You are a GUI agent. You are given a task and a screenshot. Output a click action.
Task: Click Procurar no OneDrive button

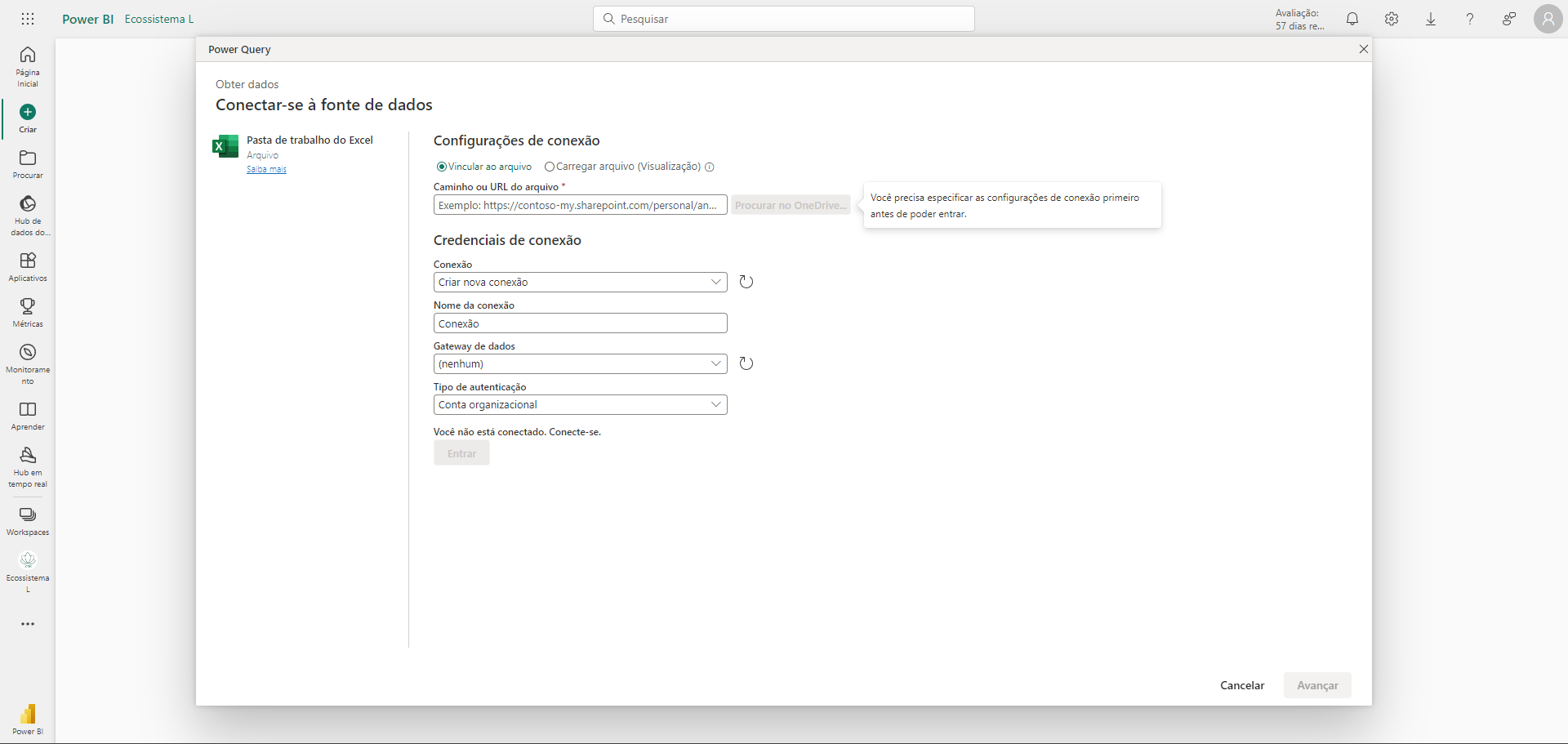pyautogui.click(x=791, y=205)
